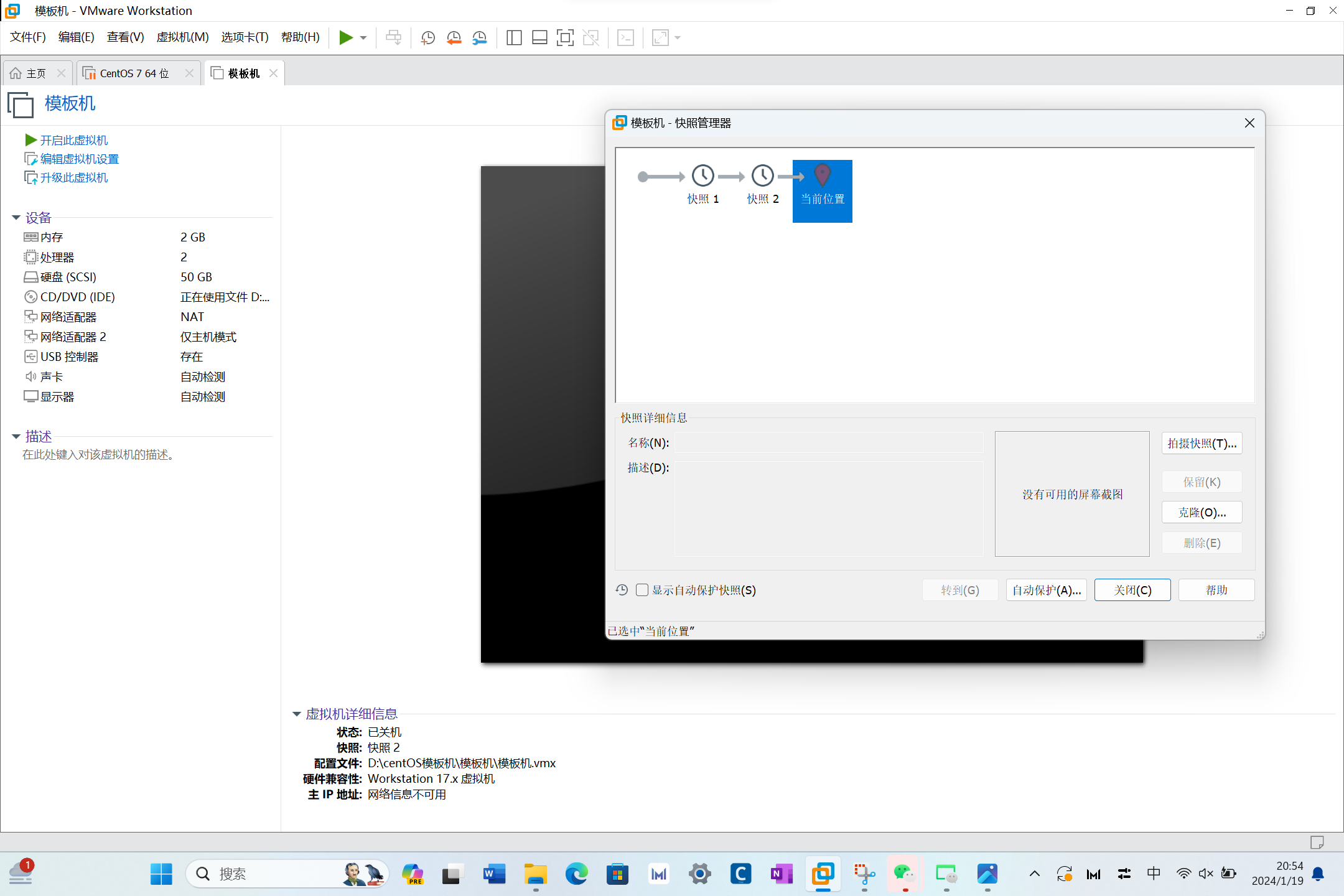Click the 名称(N) input field

829,443
